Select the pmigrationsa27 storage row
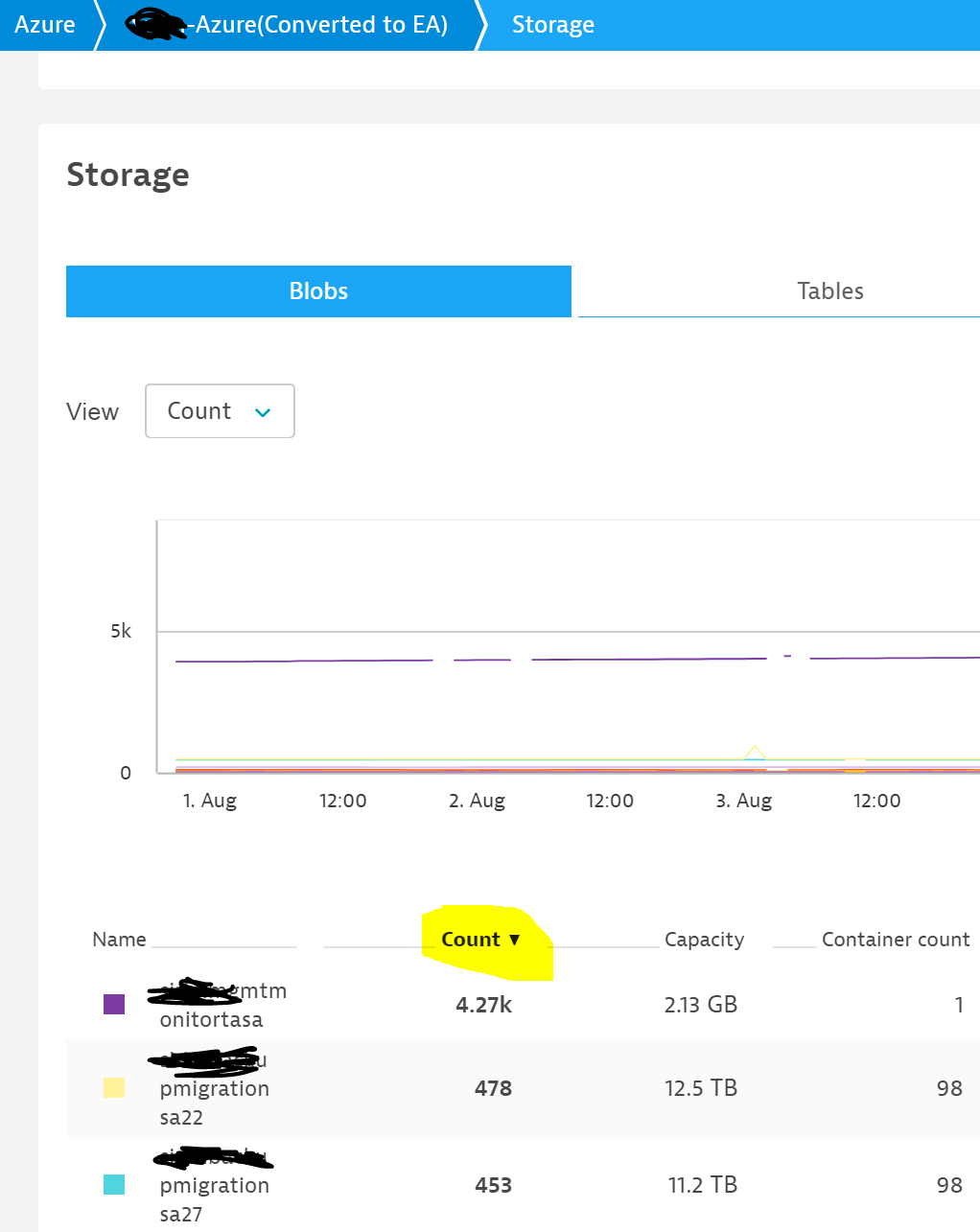Screen dimensions: 980x1232 [214, 1186]
